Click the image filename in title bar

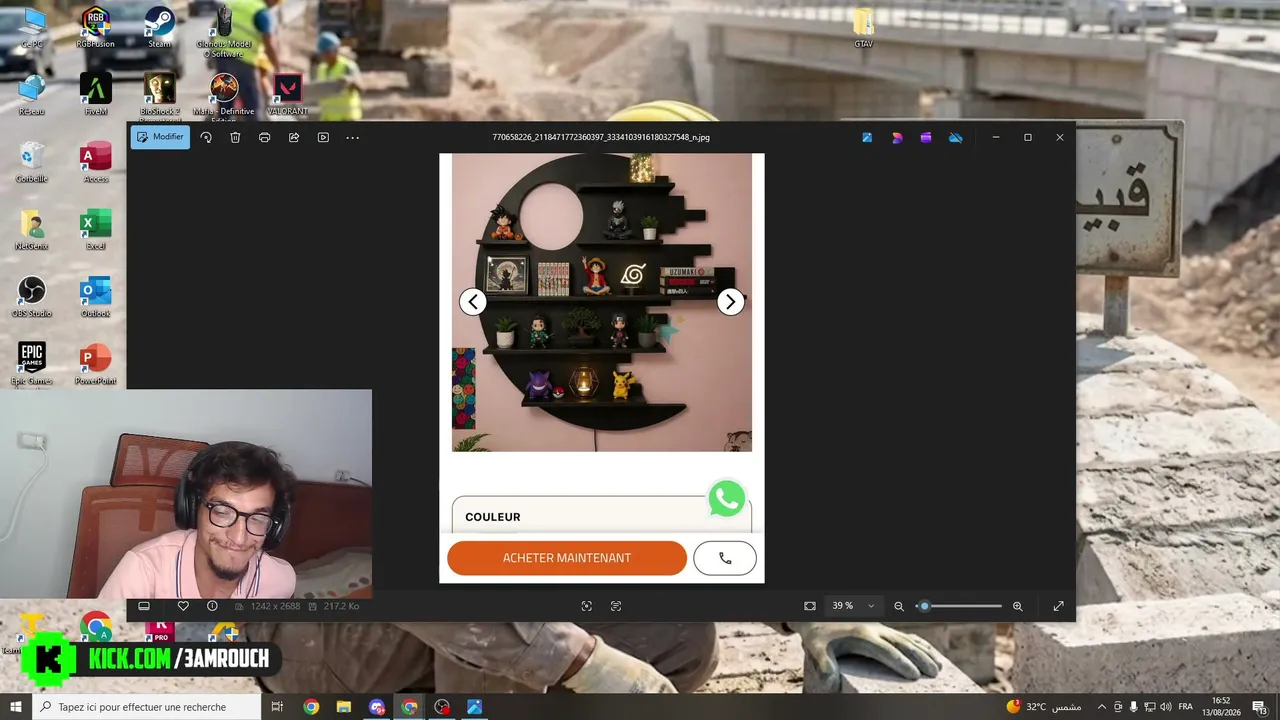point(601,137)
